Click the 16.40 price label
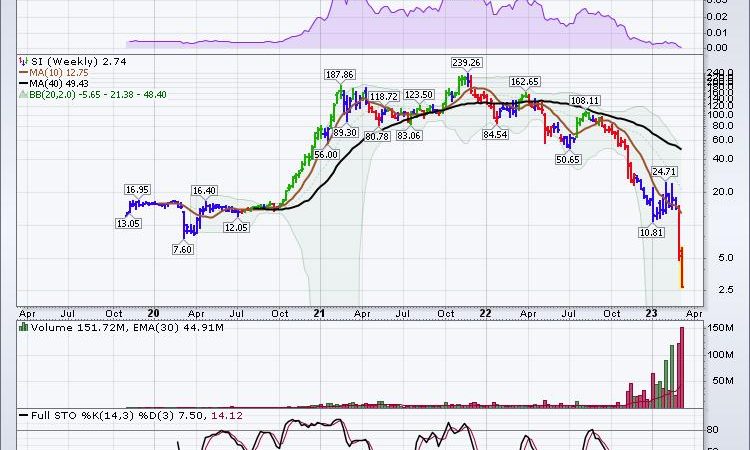The height and width of the screenshot is (450, 750). point(204,191)
